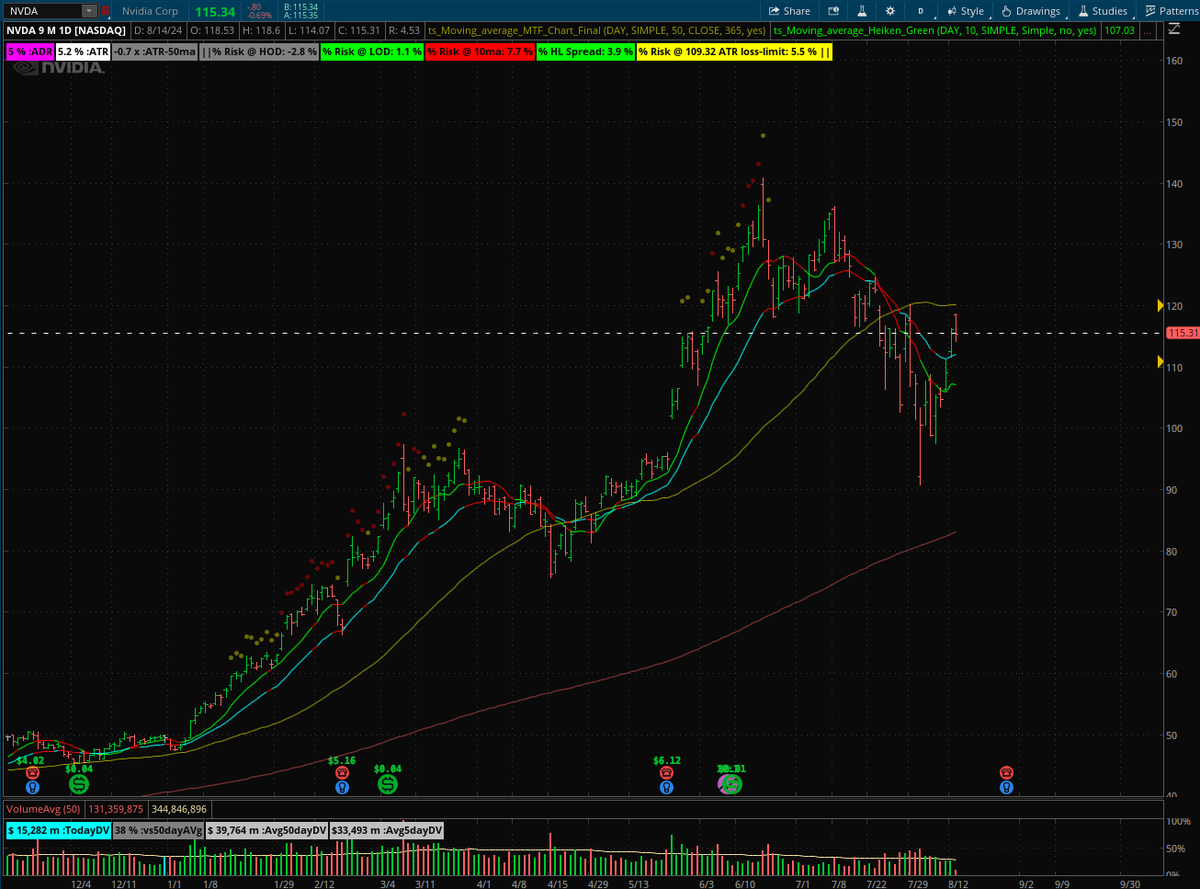Click the % HL Spread label
1200x889 pixels.
[585, 50]
